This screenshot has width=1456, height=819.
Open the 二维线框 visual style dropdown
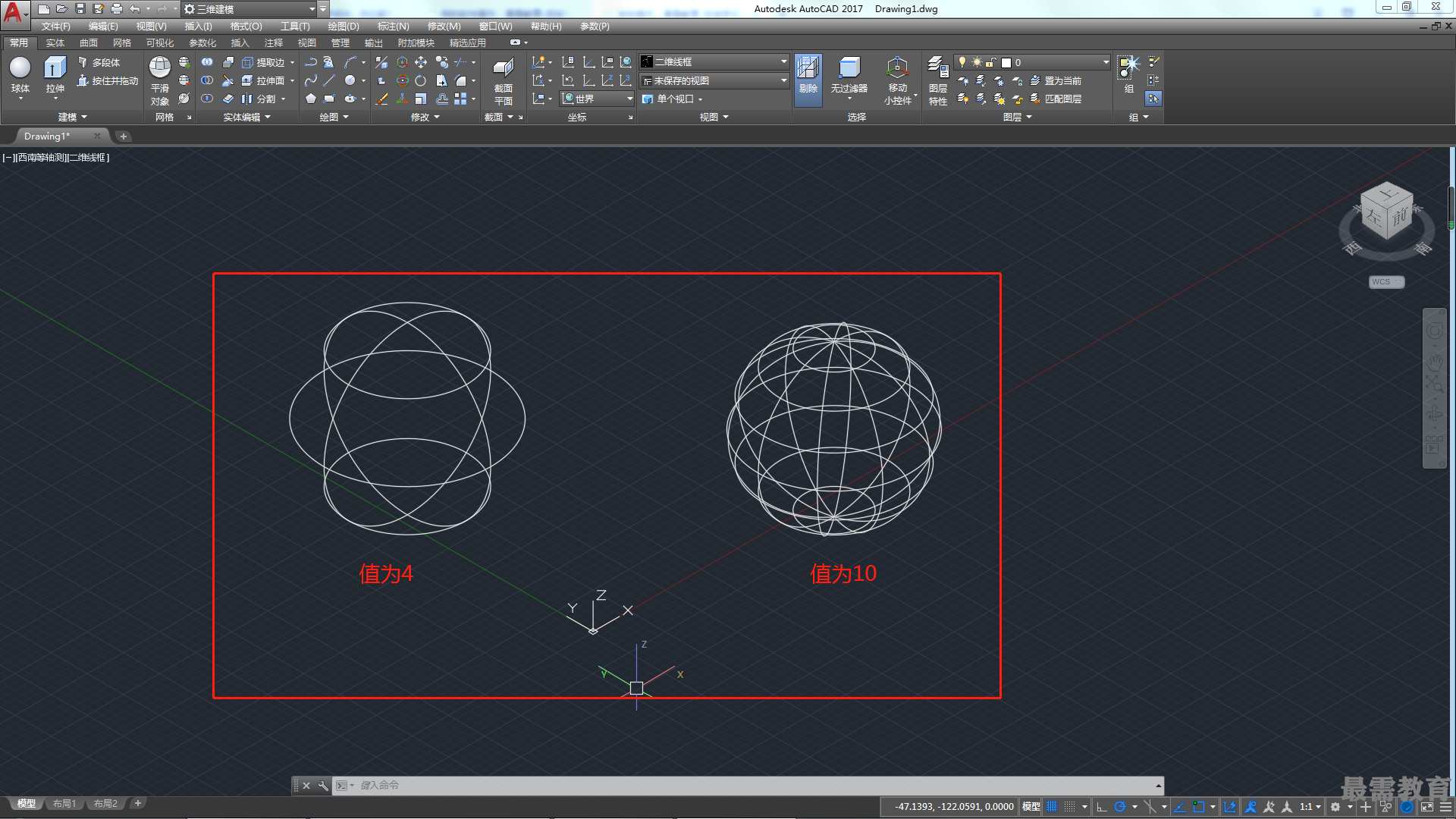[714, 62]
